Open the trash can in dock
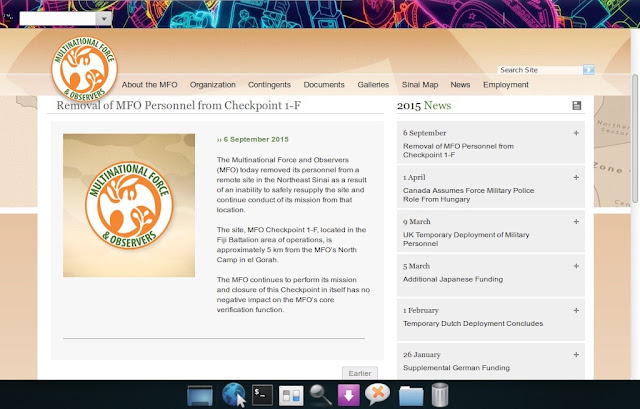 click(x=440, y=395)
